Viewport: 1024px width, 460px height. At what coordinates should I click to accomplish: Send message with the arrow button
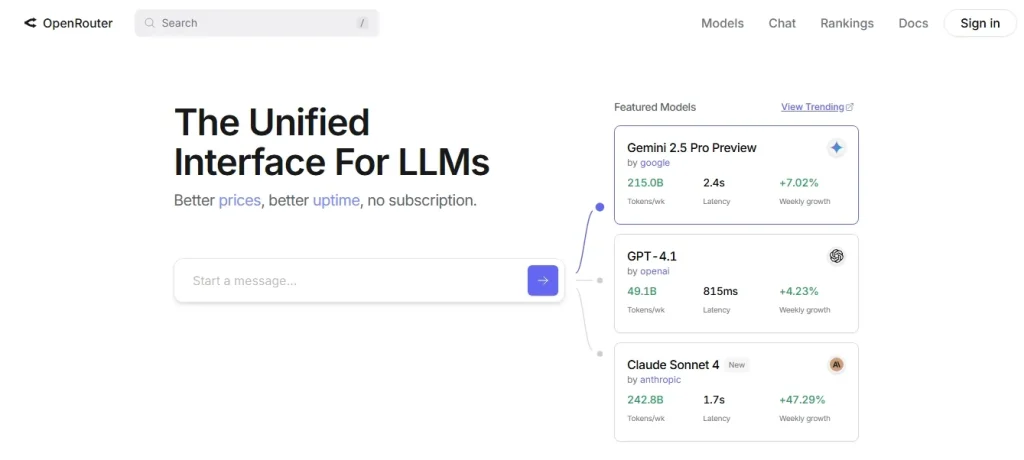[543, 280]
